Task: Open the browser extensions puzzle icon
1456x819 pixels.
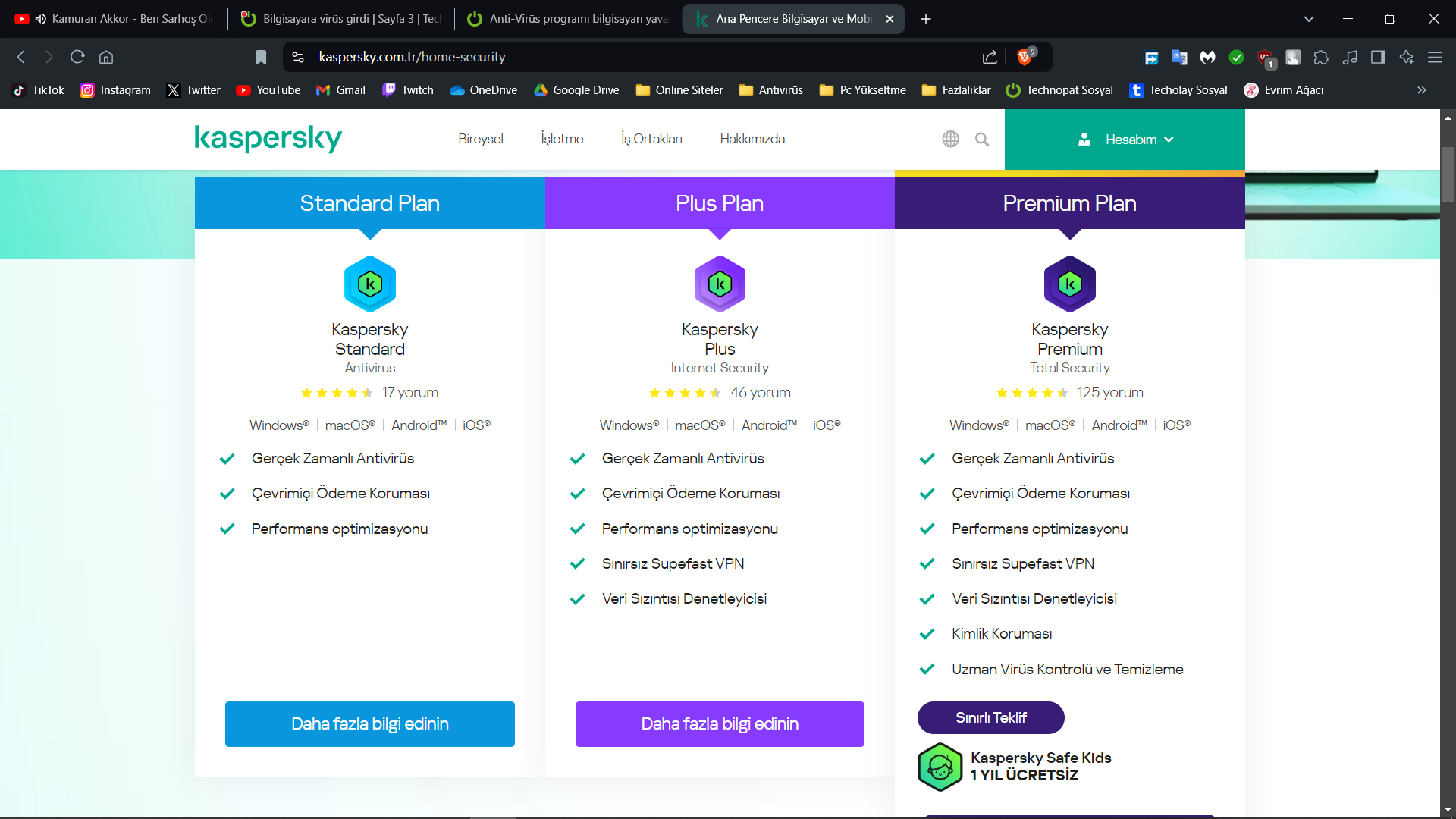Action: (1321, 57)
